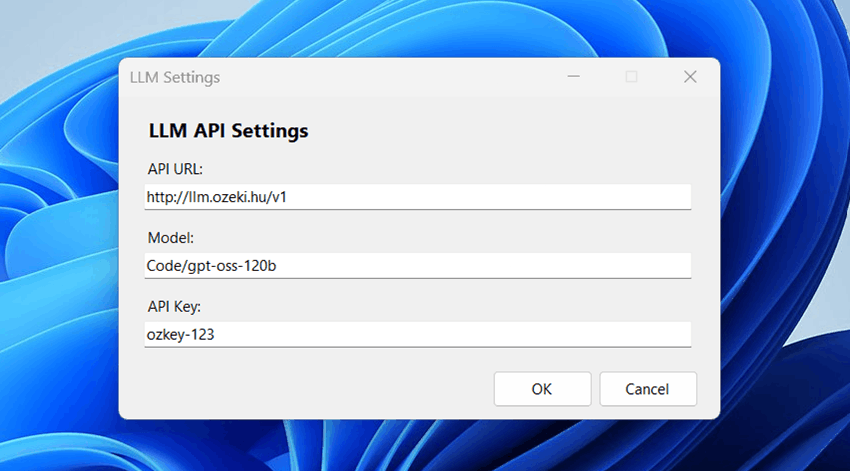Click the 'API Key:' label

click(175, 306)
